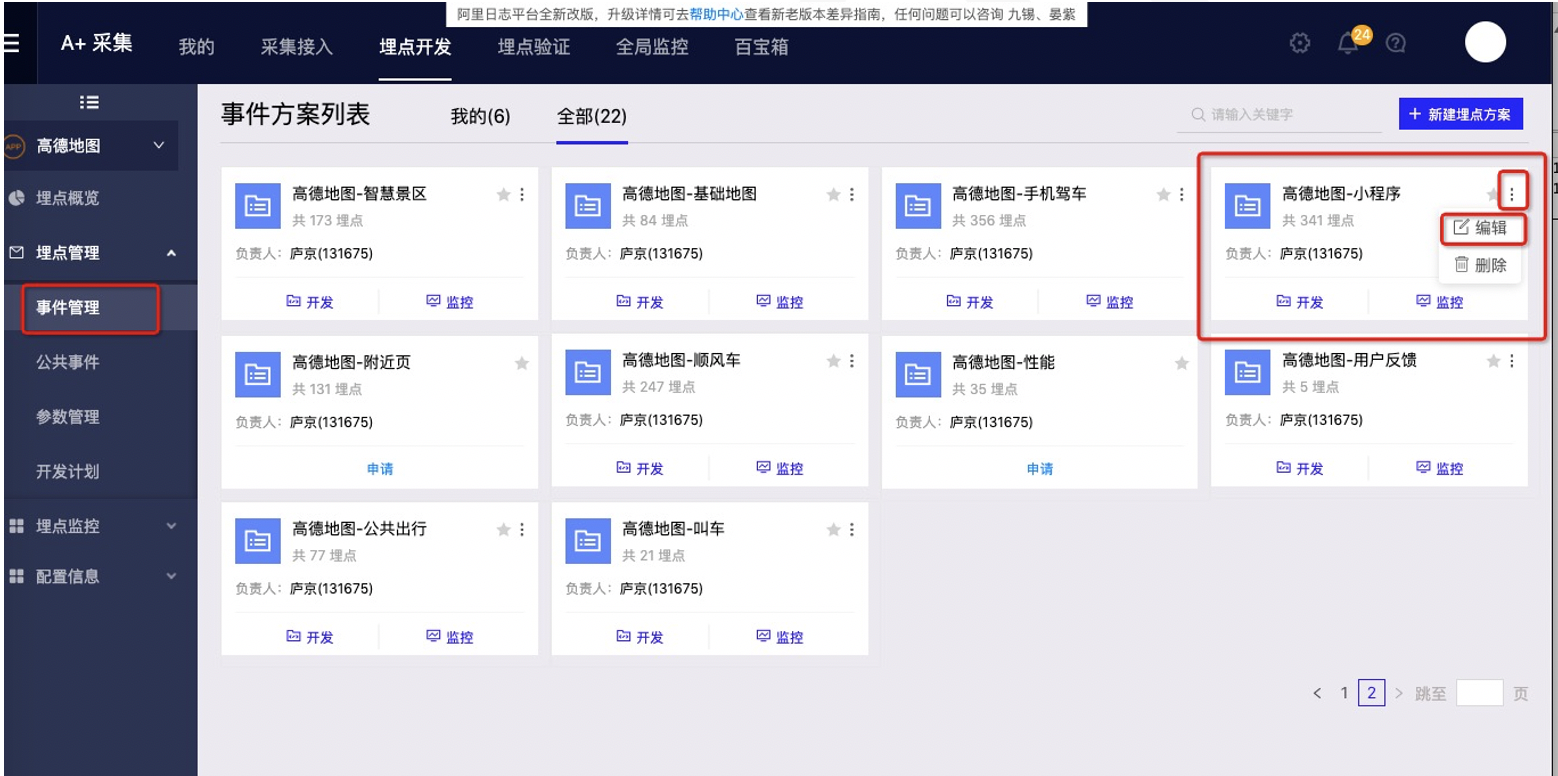
Task: Click 监控 on 高德地图-手机驾车 card
Action: coord(1109,301)
